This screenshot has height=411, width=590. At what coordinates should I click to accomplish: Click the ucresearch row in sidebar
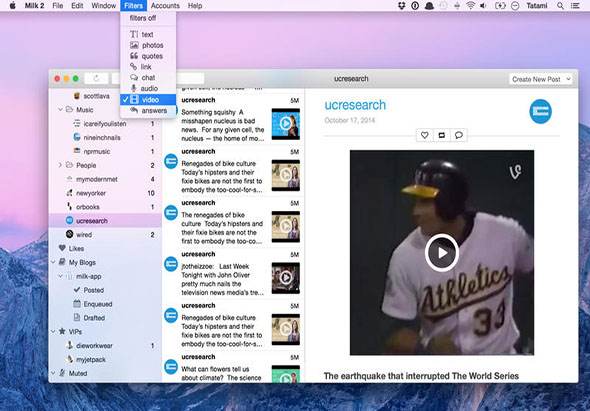click(105, 221)
